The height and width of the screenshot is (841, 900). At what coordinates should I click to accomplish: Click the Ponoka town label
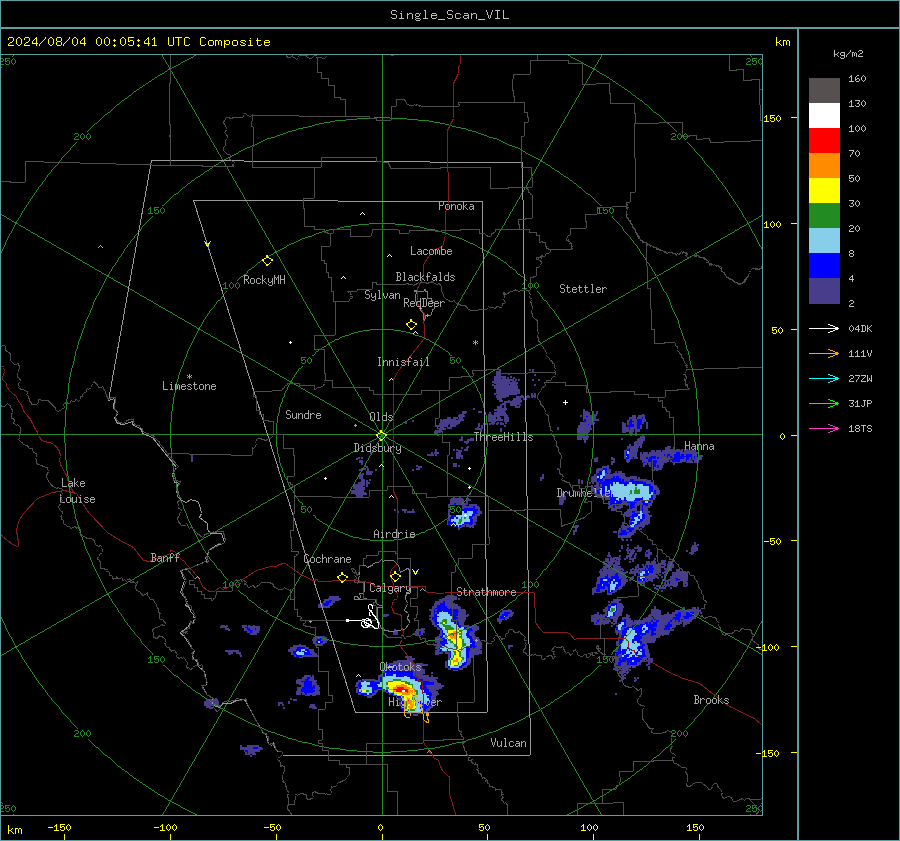(456, 206)
